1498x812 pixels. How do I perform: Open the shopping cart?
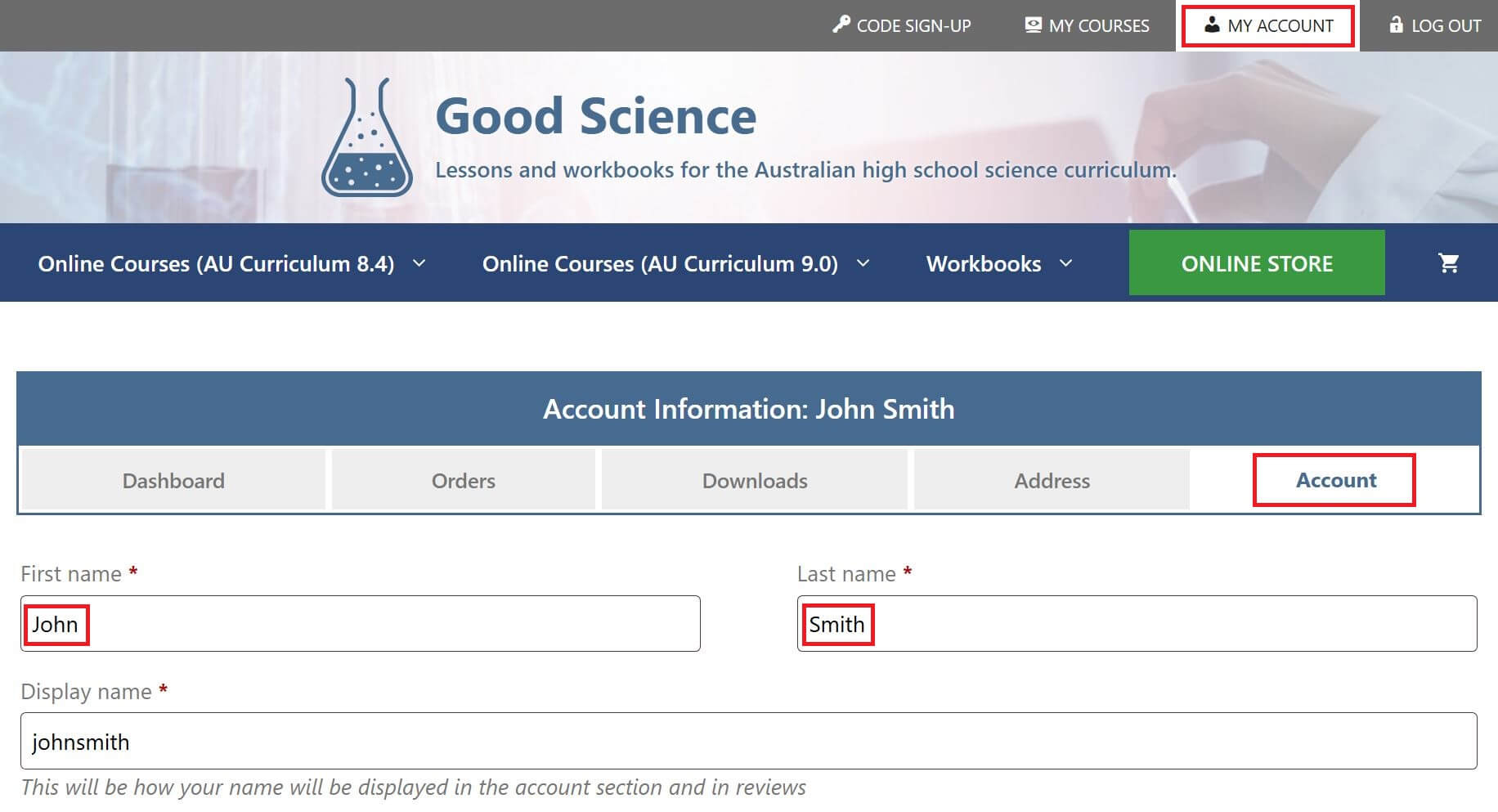[x=1449, y=262]
